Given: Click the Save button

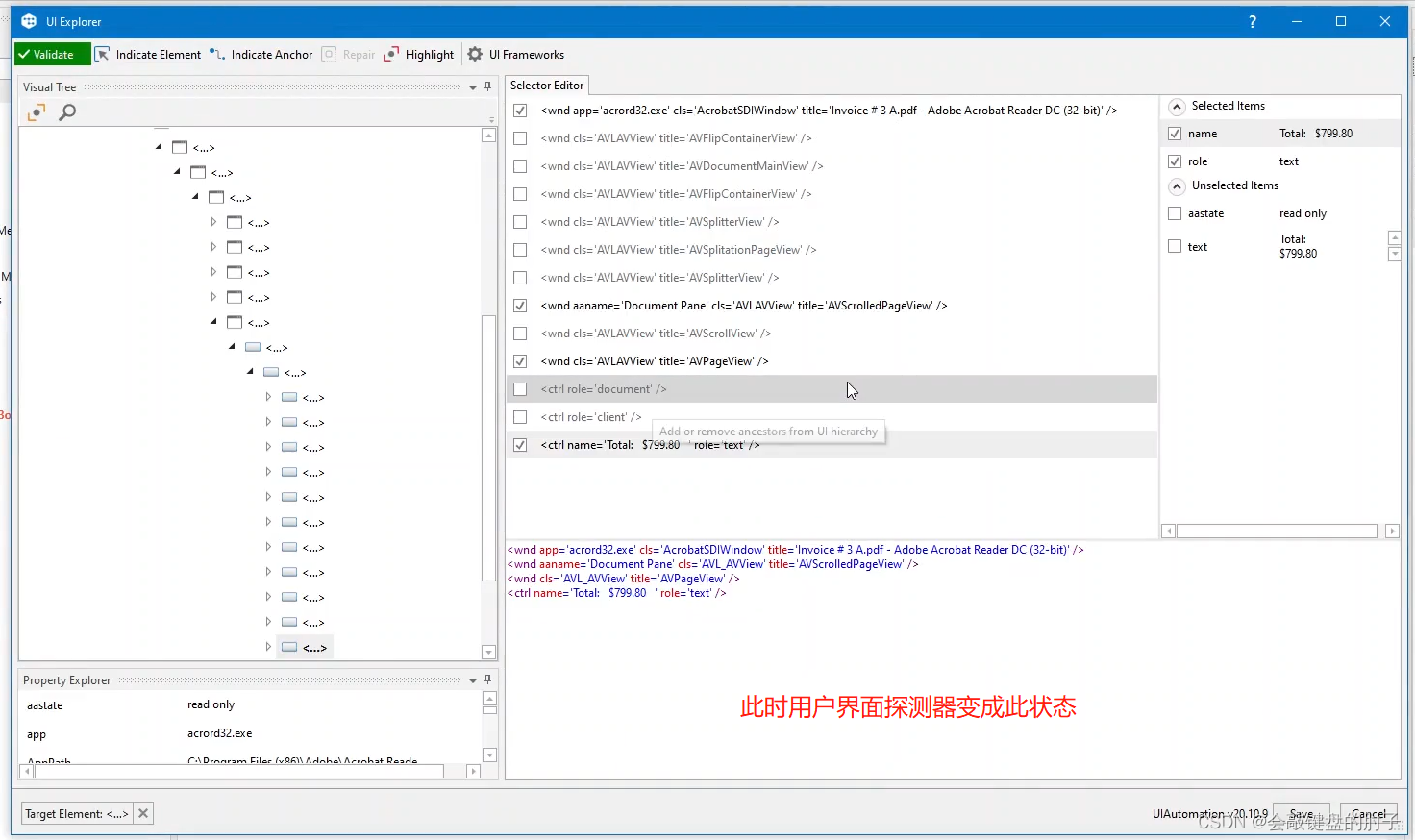Looking at the screenshot, I should point(1301,814).
